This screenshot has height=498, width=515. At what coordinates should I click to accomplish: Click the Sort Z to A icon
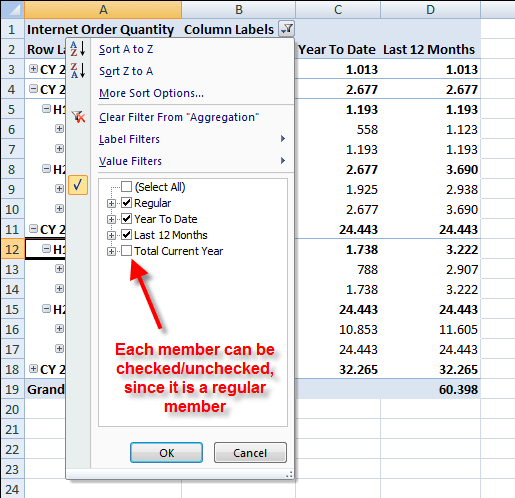[78, 71]
